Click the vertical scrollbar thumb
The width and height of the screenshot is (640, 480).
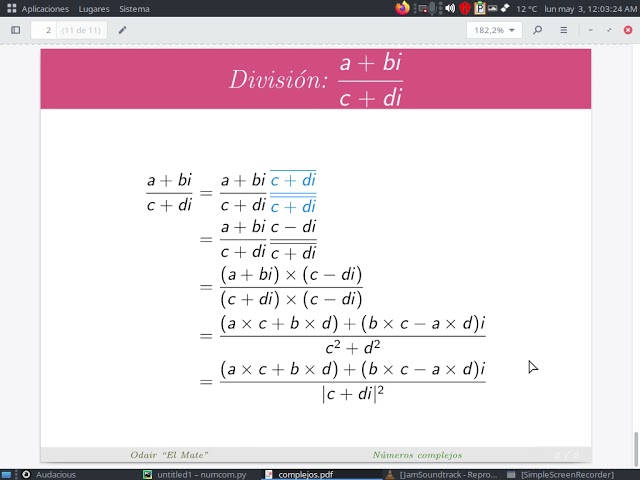[x=636, y=449]
